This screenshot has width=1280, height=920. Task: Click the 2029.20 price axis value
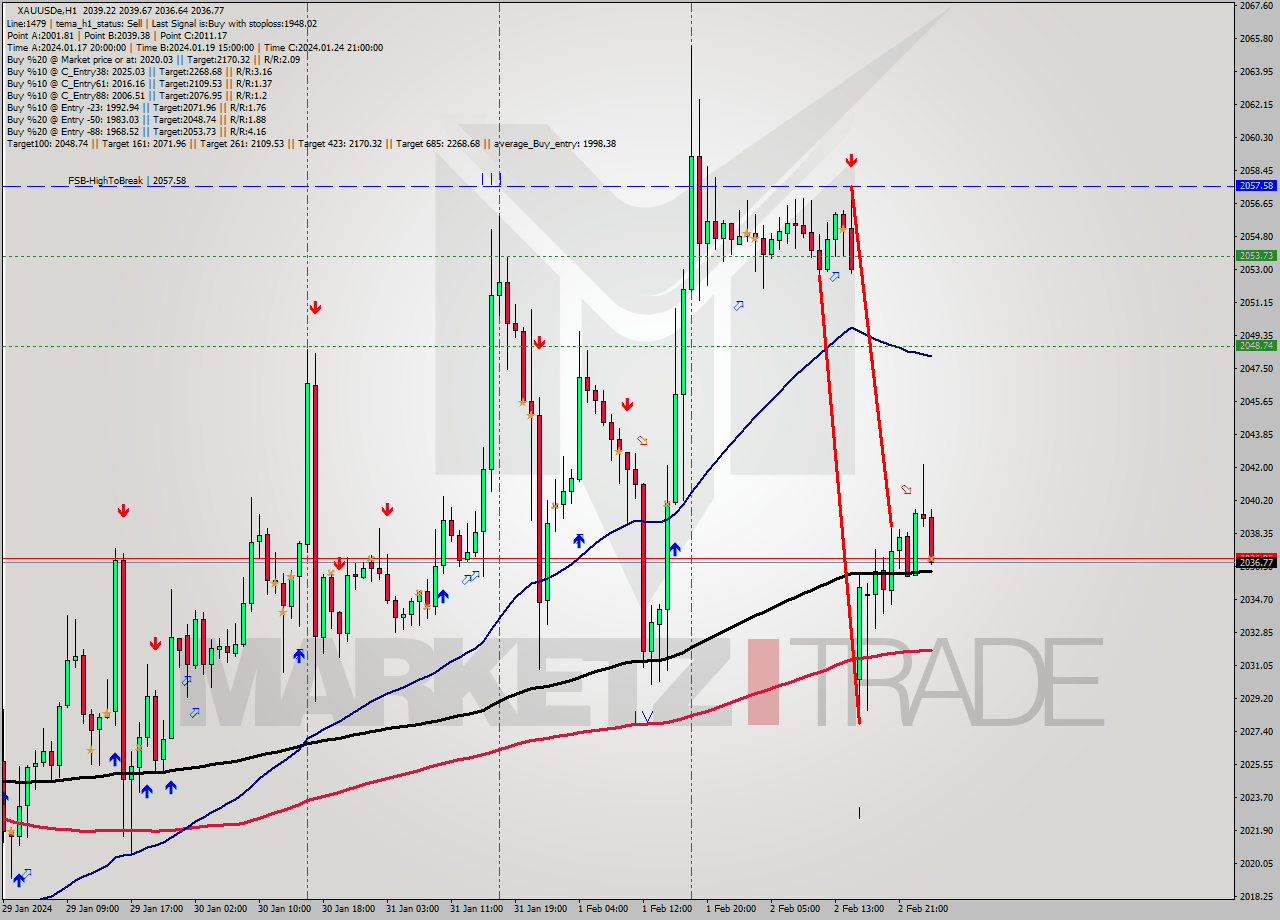coord(1255,699)
